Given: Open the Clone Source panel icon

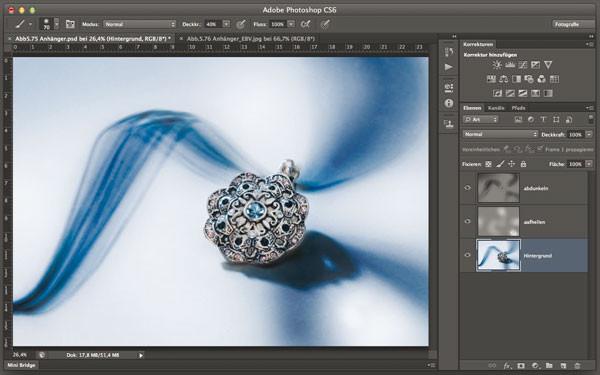Looking at the screenshot, I should (x=449, y=124).
